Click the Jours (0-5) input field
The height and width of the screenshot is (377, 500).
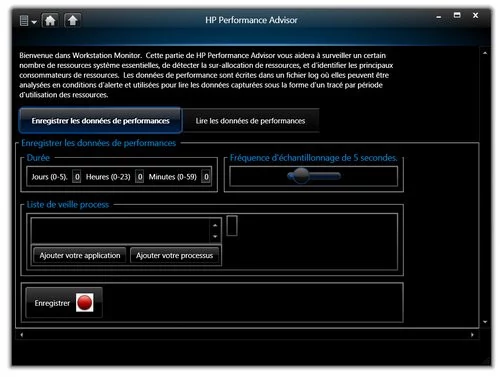77,177
